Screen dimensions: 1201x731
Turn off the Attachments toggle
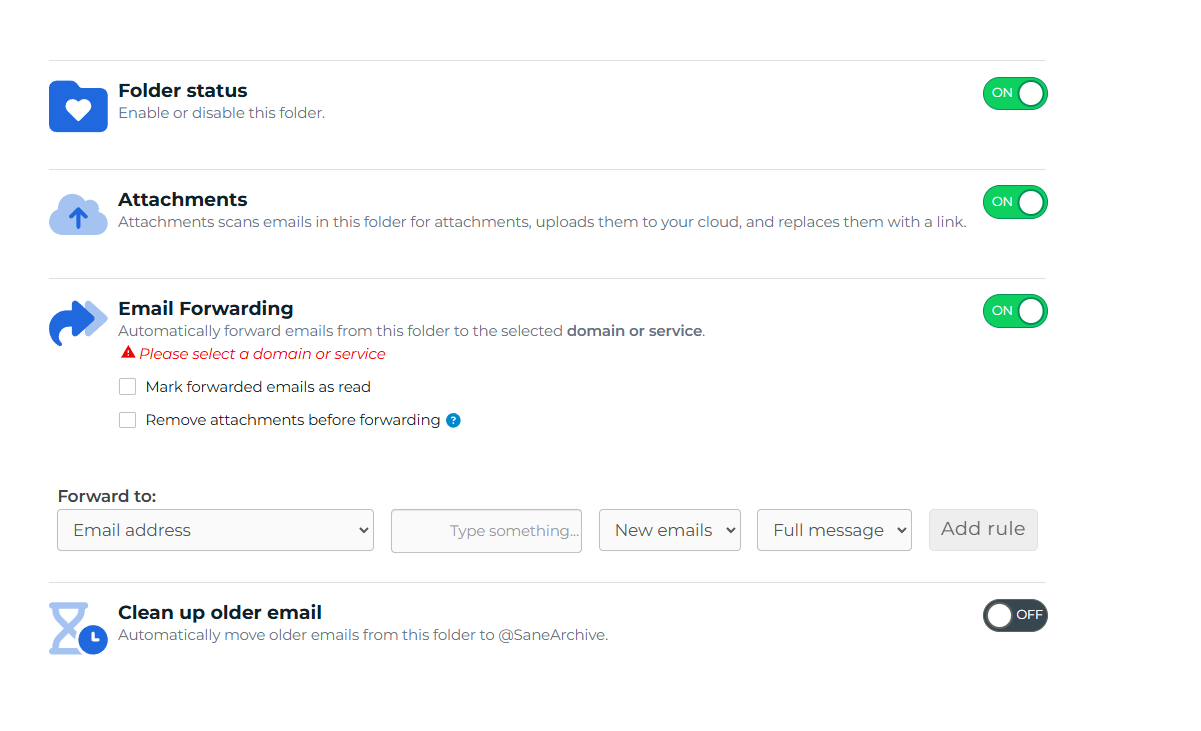(1014, 202)
